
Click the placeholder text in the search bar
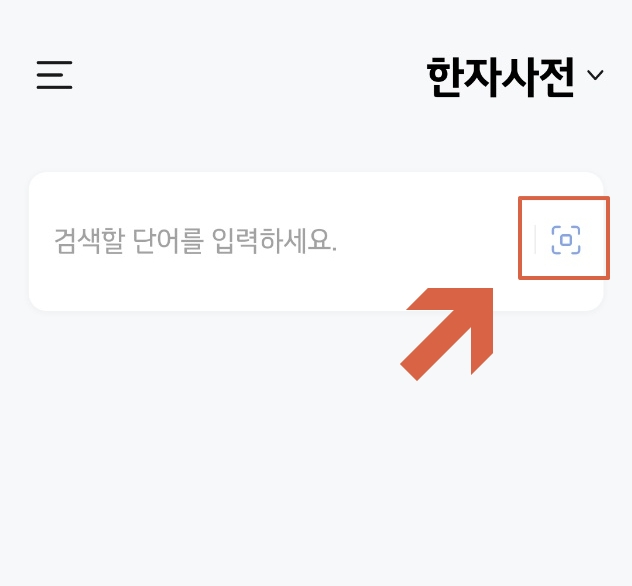click(x=195, y=241)
